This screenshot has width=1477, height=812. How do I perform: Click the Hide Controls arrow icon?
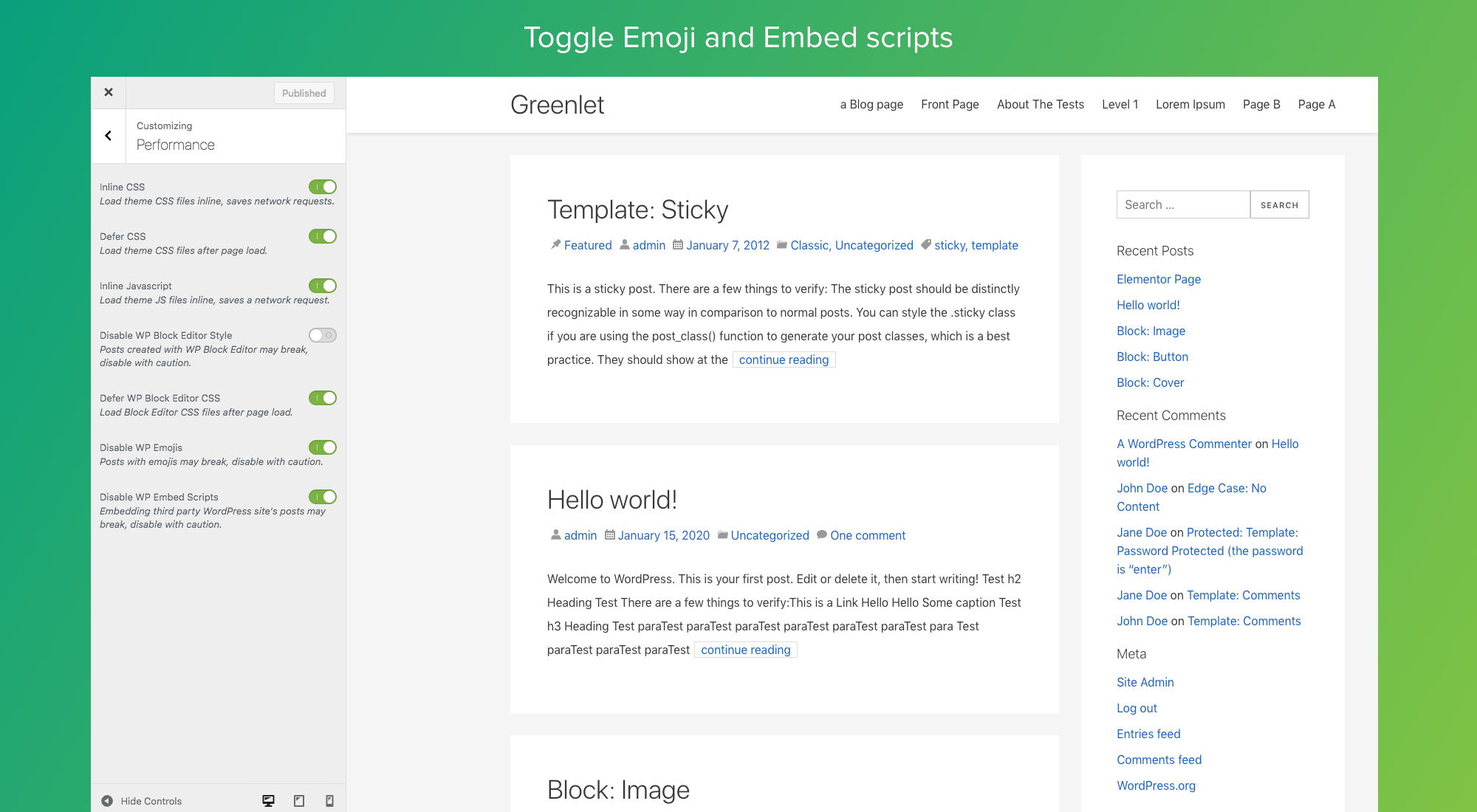(x=107, y=801)
